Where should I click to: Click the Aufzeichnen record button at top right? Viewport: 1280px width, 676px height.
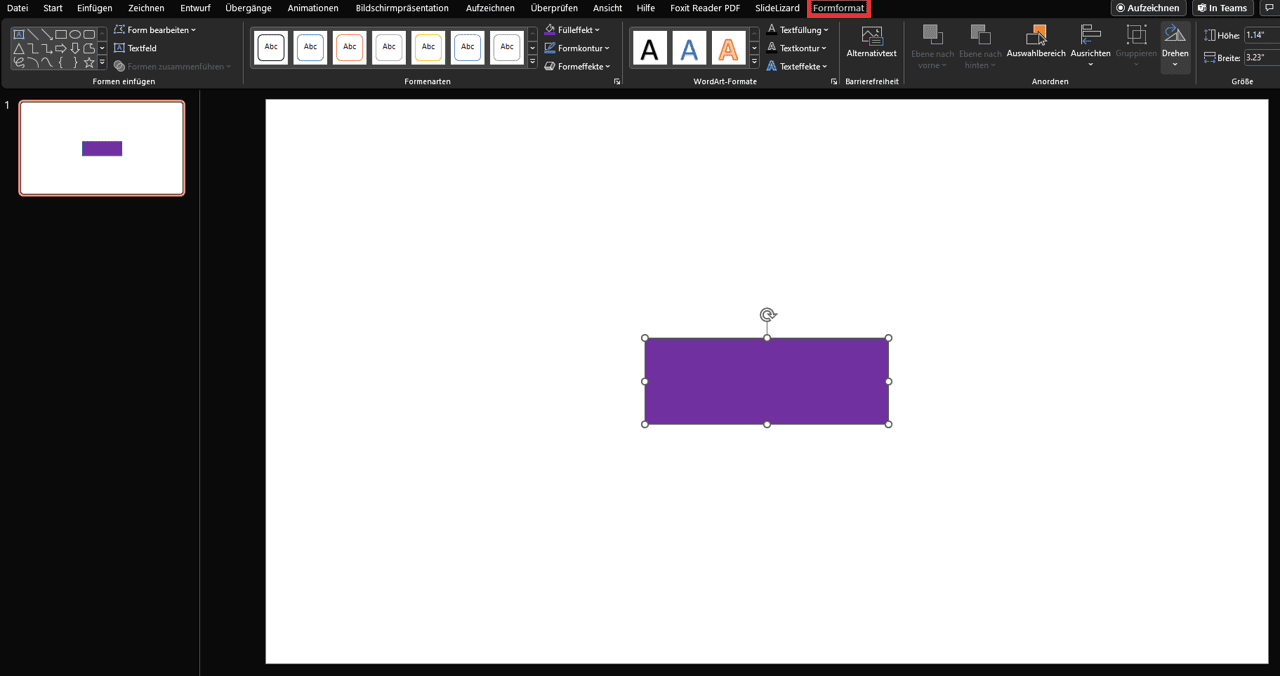coord(1148,8)
